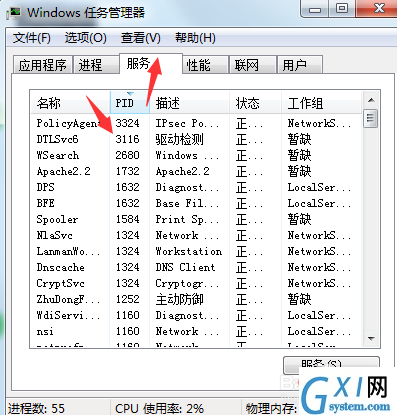Click the IPsec Po... description cell
Image resolution: width=397 pixels, height=415 pixels.
click(x=187, y=123)
